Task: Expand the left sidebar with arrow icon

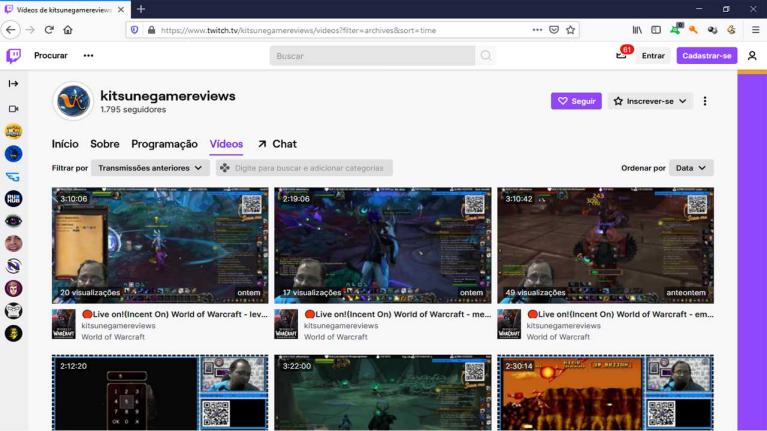Action: coord(13,83)
